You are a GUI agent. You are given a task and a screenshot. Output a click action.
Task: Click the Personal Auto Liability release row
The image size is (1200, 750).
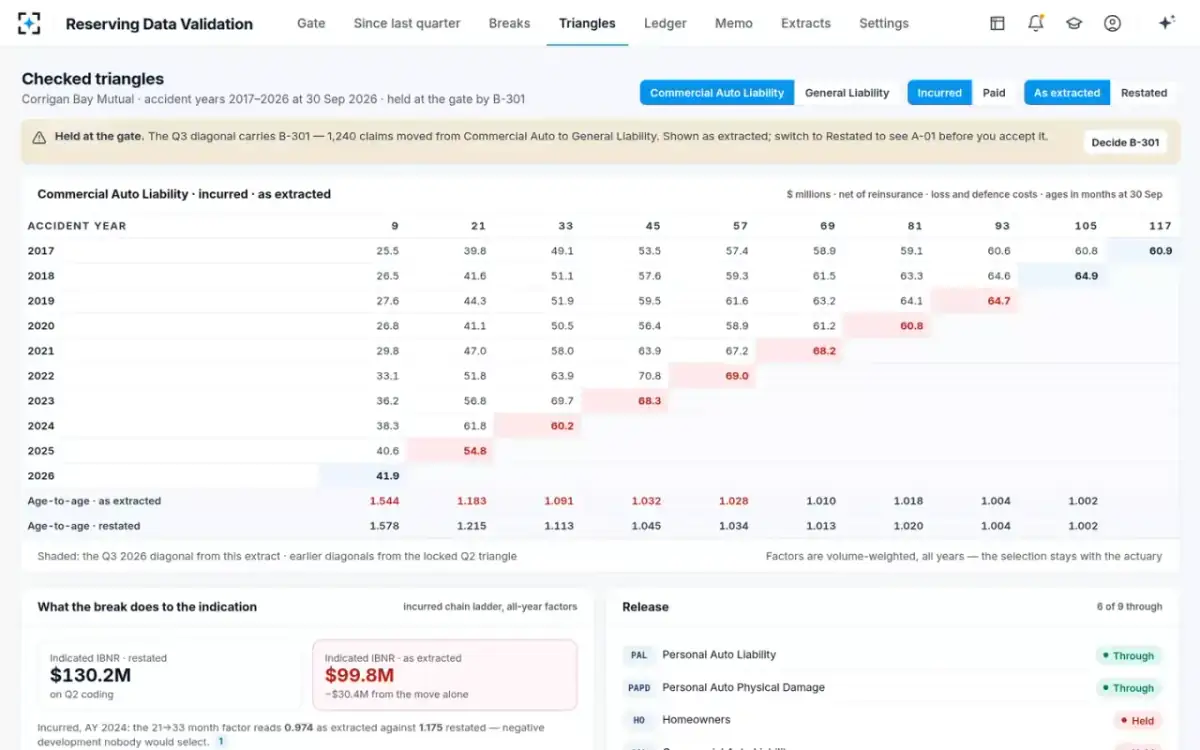(x=892, y=655)
